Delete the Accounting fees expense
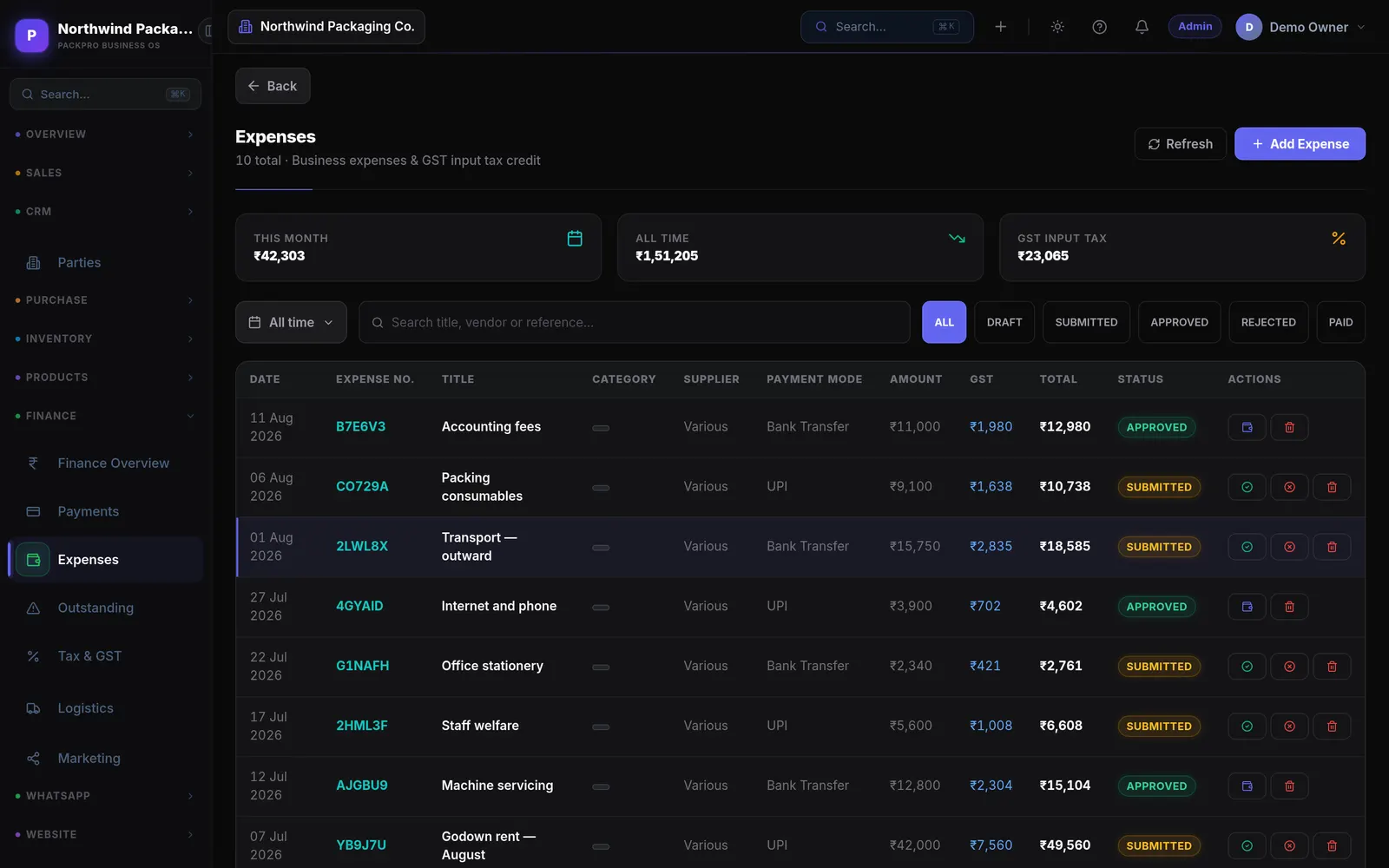This screenshot has width=1389, height=868. click(1289, 427)
